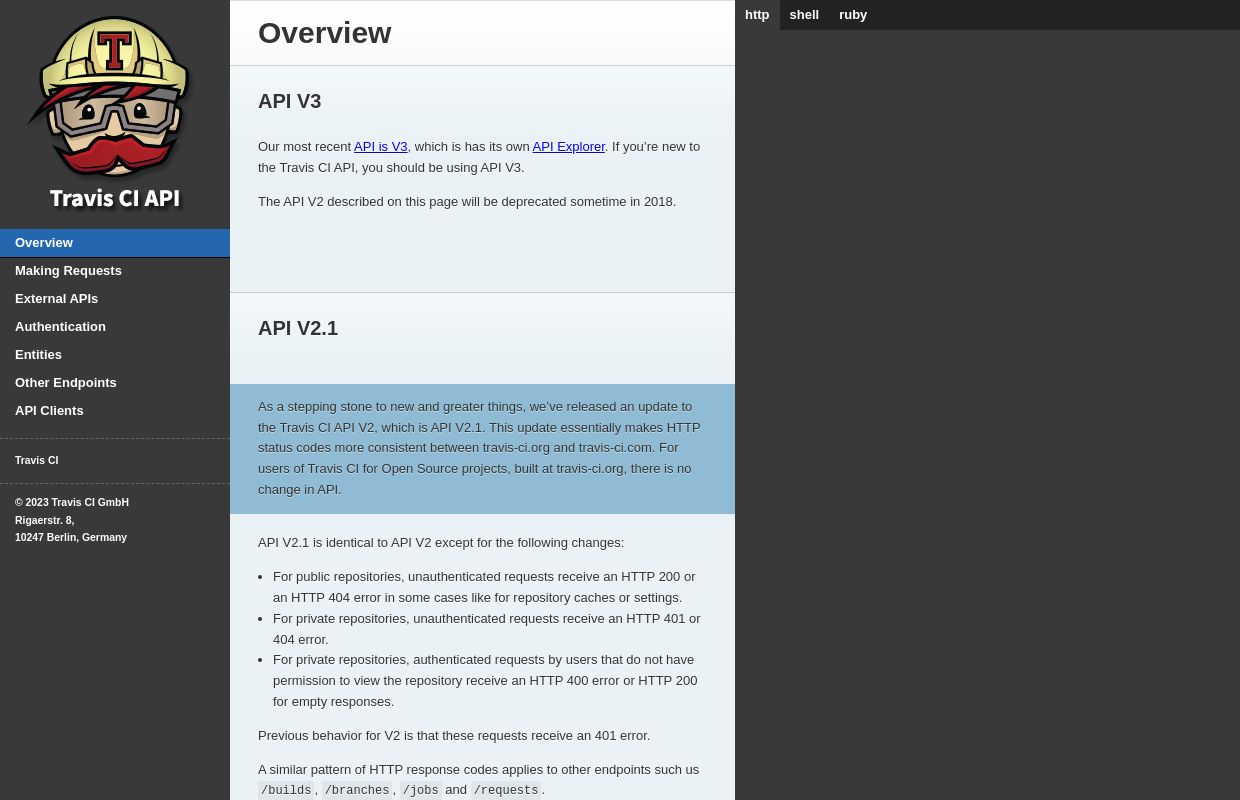Click the /builds code snippet
This screenshot has height=800, width=1240.
click(287, 791)
